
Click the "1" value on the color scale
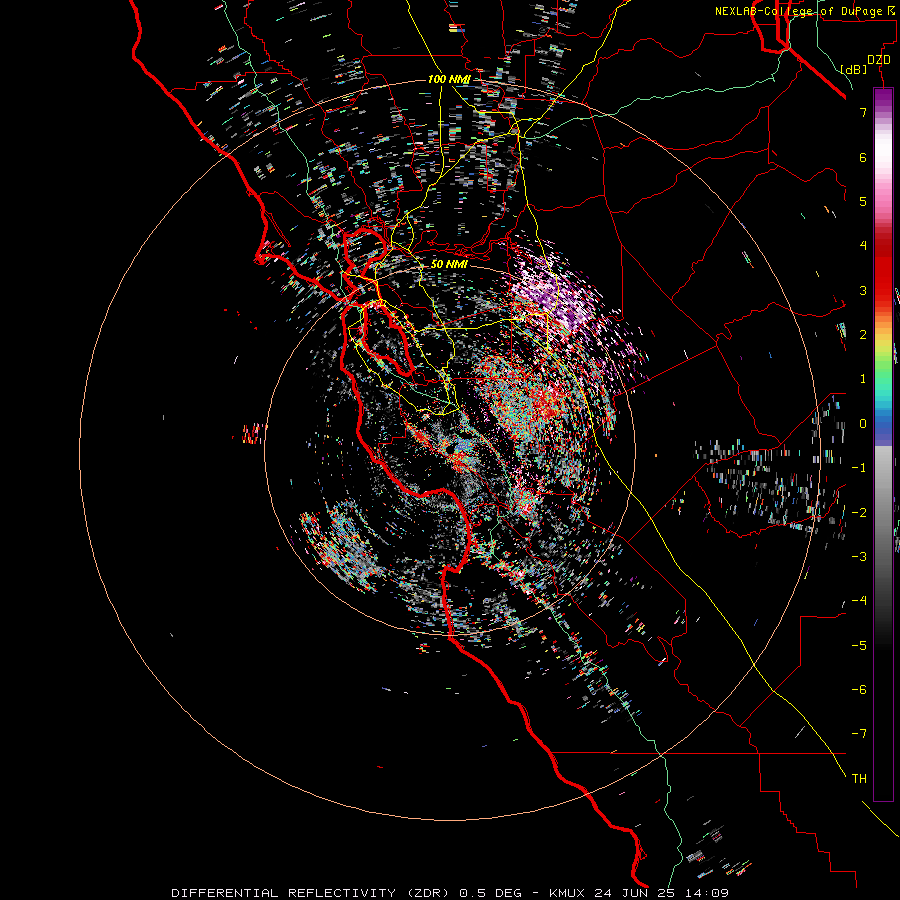[x=863, y=379]
